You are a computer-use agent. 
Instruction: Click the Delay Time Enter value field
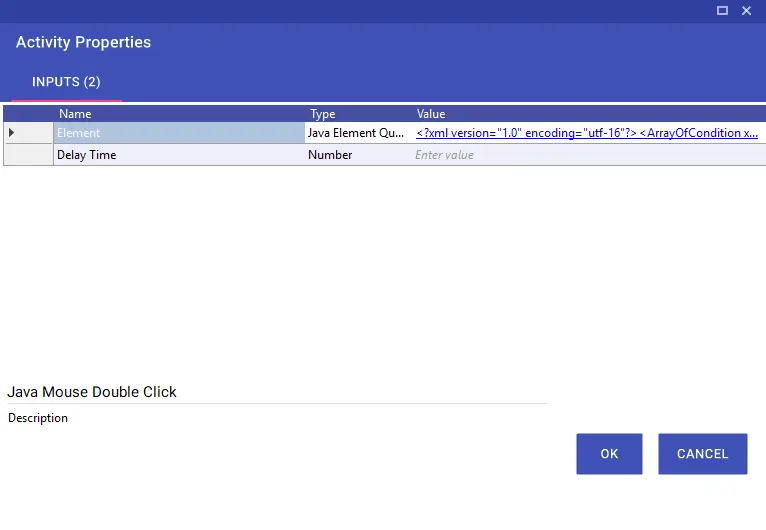589,155
